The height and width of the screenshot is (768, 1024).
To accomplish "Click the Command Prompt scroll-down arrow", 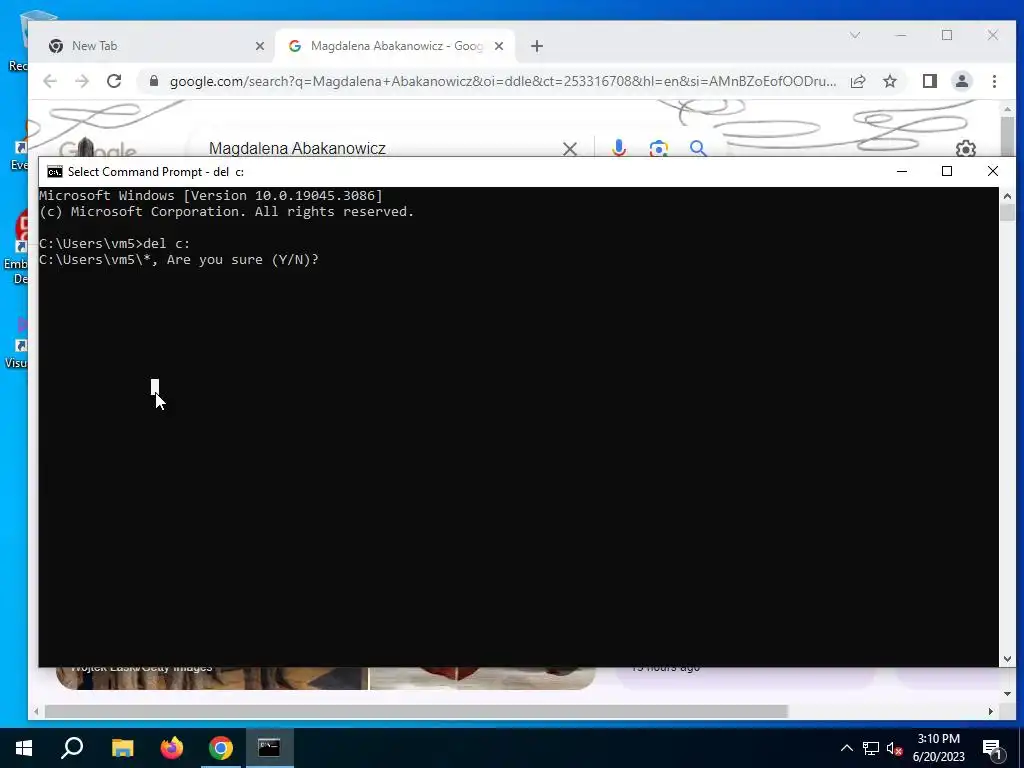I will pos(1007,660).
